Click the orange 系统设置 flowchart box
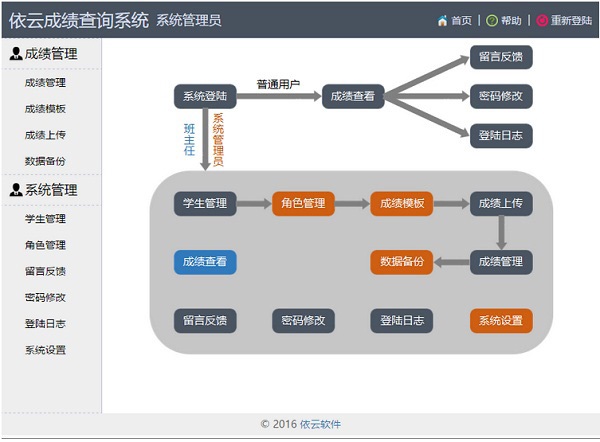The width and height of the screenshot is (600, 442). click(x=501, y=321)
